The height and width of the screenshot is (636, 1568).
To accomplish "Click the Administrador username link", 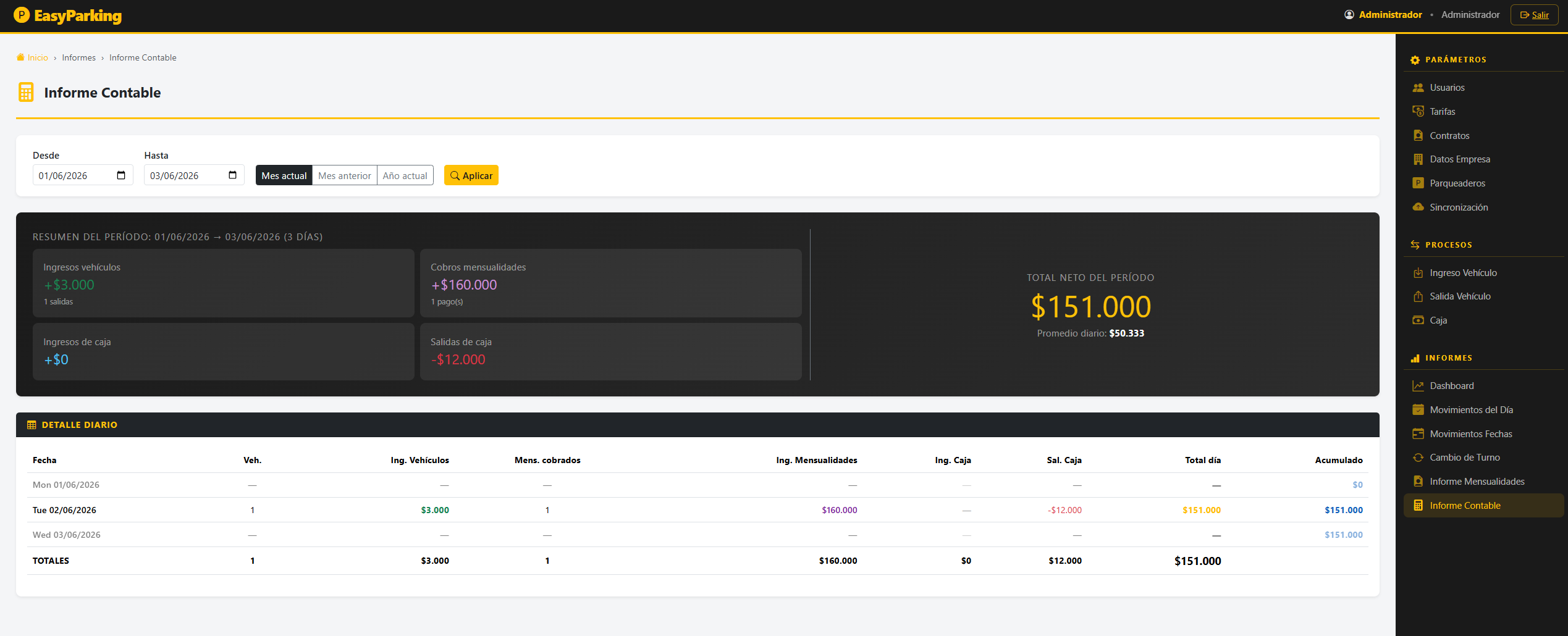I will pos(1391,15).
